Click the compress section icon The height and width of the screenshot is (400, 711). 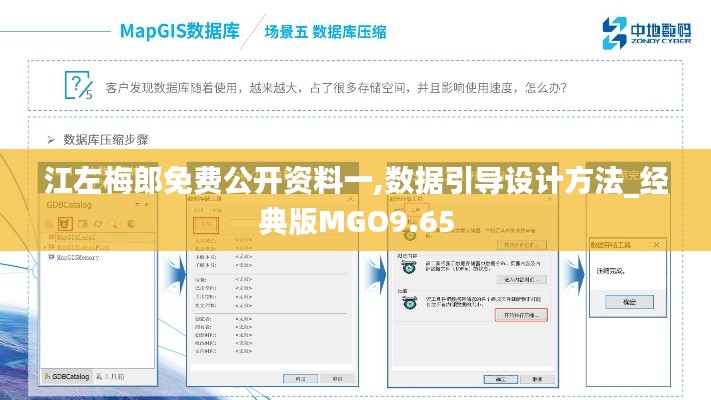[409, 302]
